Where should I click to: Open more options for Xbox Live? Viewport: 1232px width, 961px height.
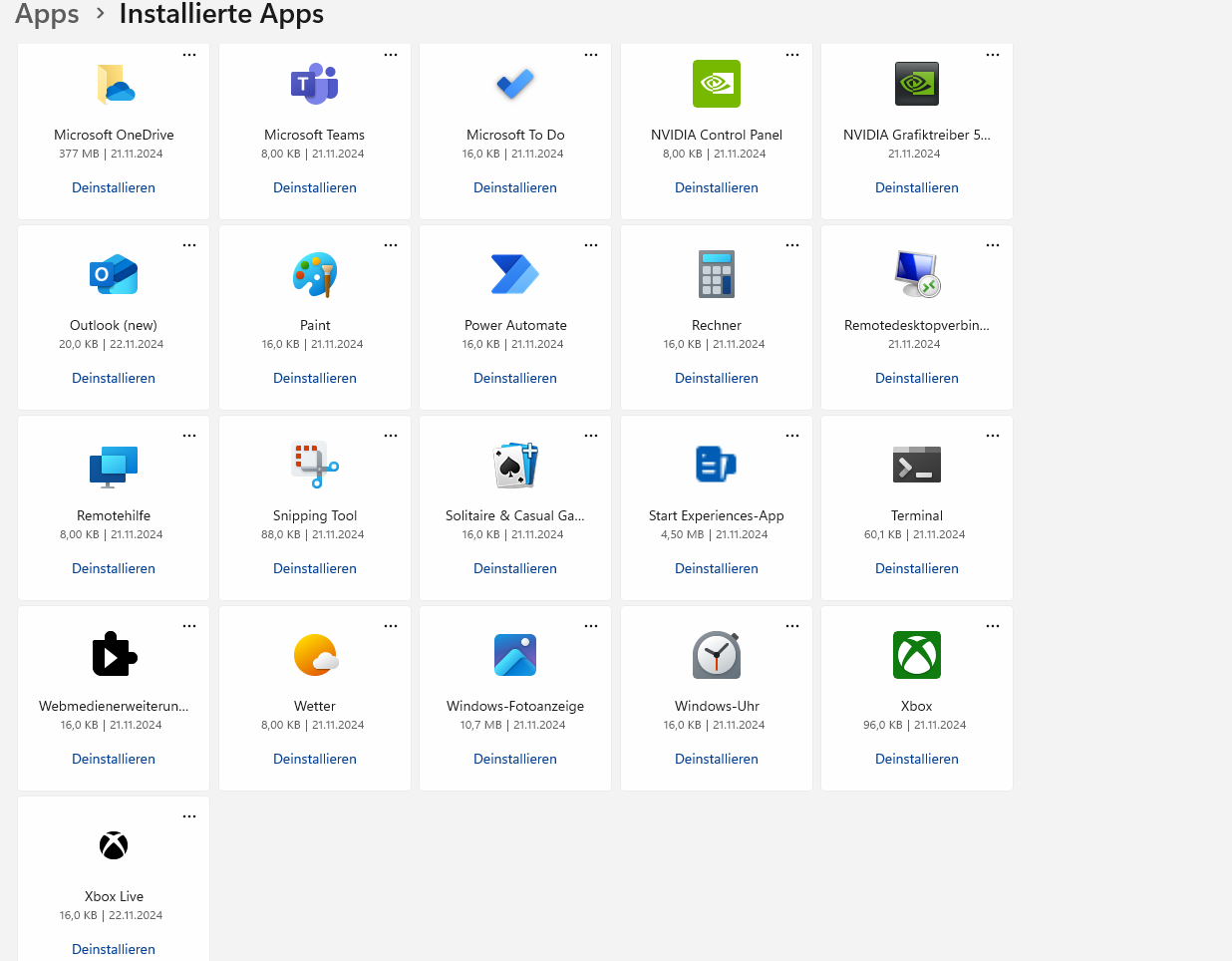(189, 816)
